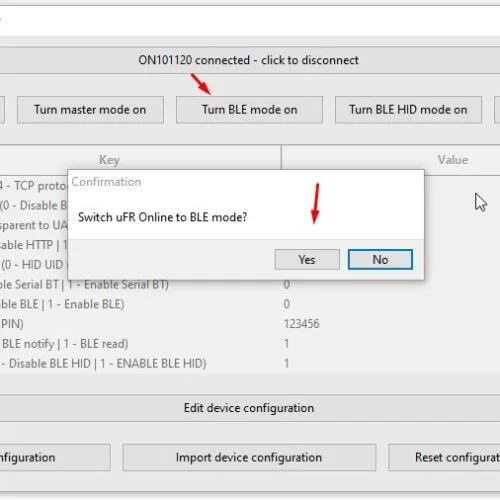
Task: Click Import device configuration button
Action: 249,457
